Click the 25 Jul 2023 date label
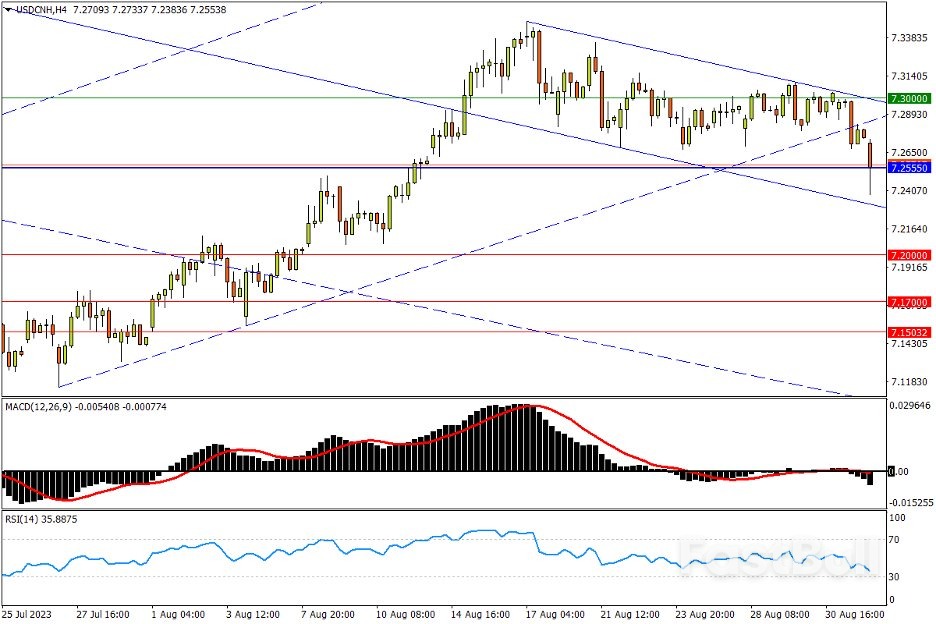The height and width of the screenshot is (624, 936). (x=26, y=610)
